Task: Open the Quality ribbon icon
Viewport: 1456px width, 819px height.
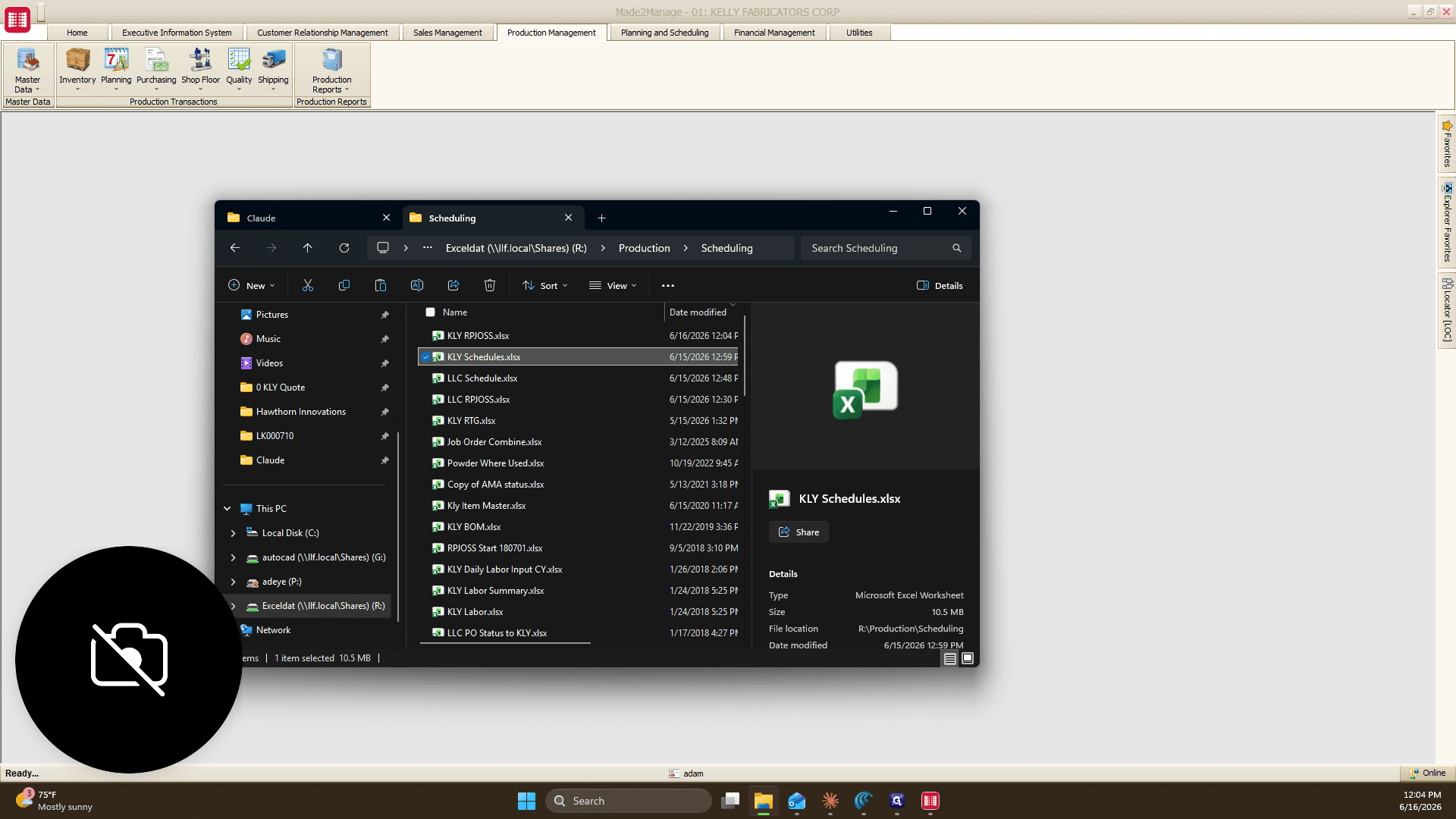Action: (x=239, y=68)
